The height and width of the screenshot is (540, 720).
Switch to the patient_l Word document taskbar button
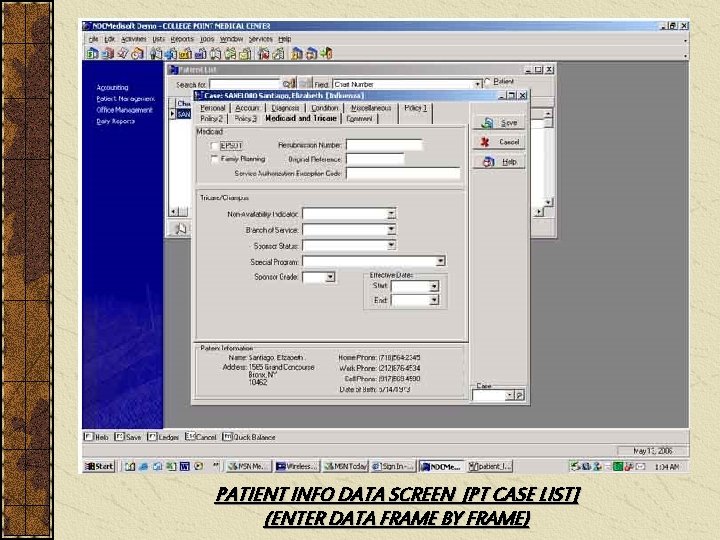click(489, 466)
